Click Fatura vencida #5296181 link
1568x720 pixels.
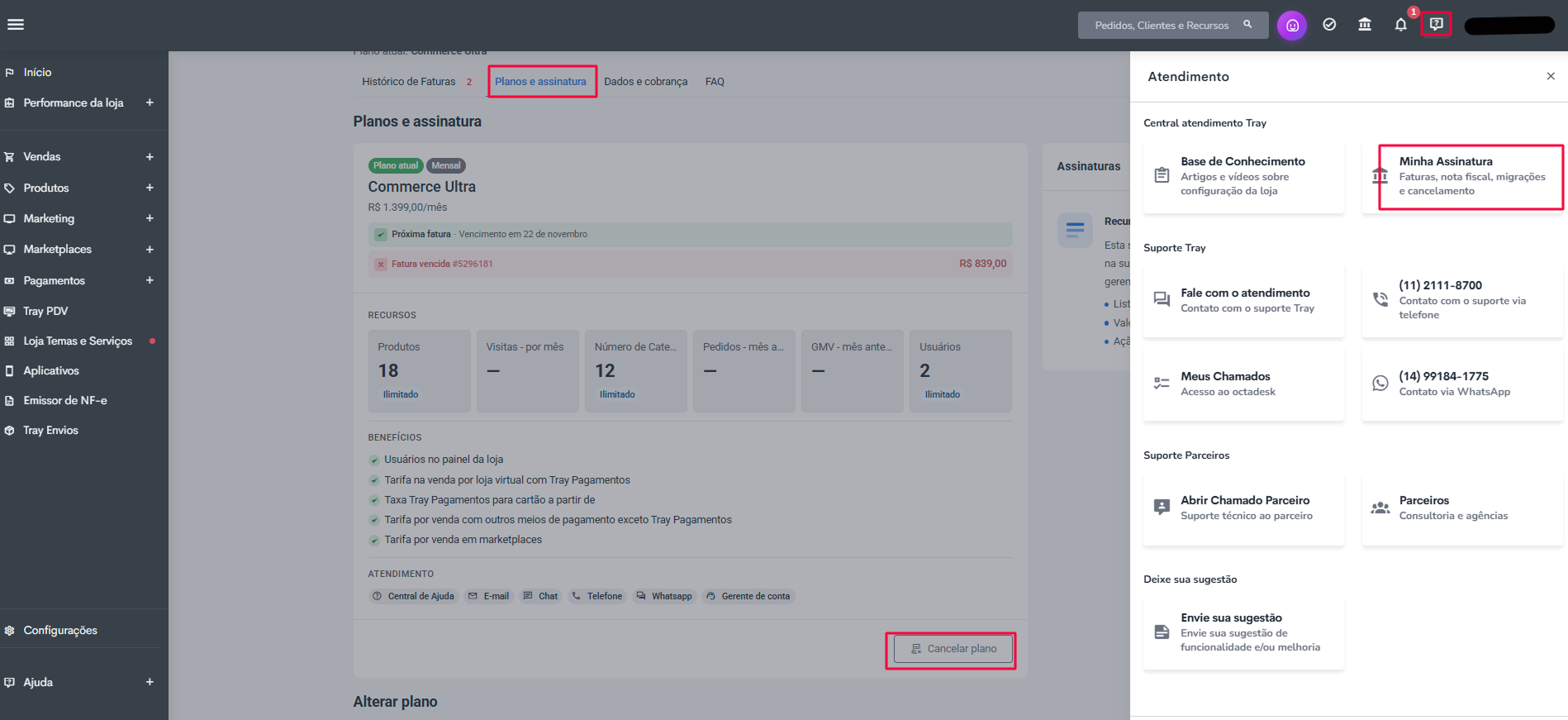(442, 265)
